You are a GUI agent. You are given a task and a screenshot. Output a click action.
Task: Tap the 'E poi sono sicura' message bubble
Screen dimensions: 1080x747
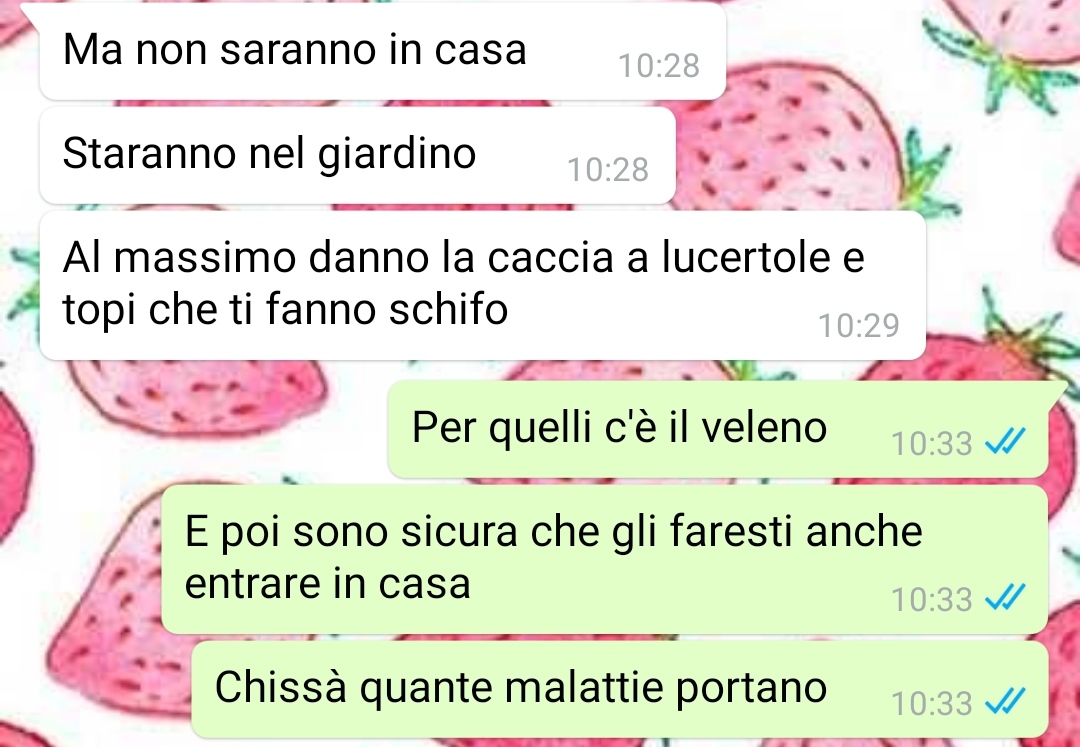[x=605, y=559]
